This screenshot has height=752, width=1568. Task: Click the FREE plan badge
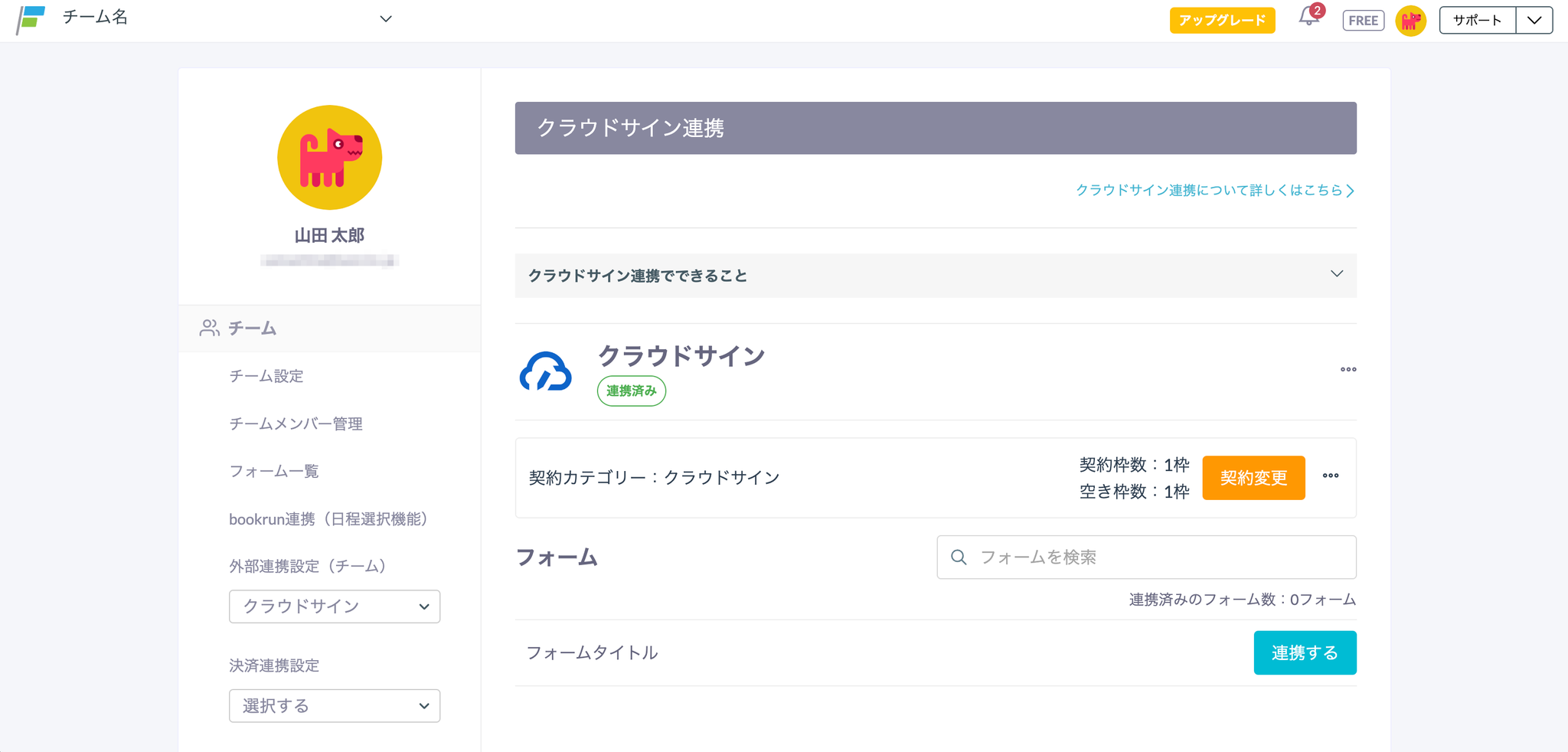tap(1363, 21)
